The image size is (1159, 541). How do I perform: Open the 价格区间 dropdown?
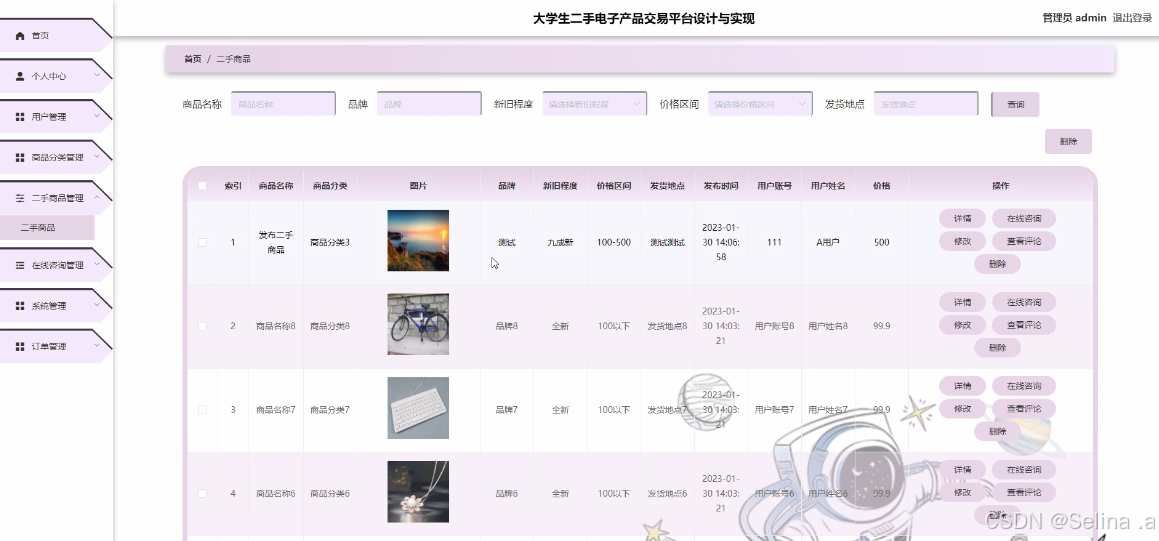click(x=760, y=104)
